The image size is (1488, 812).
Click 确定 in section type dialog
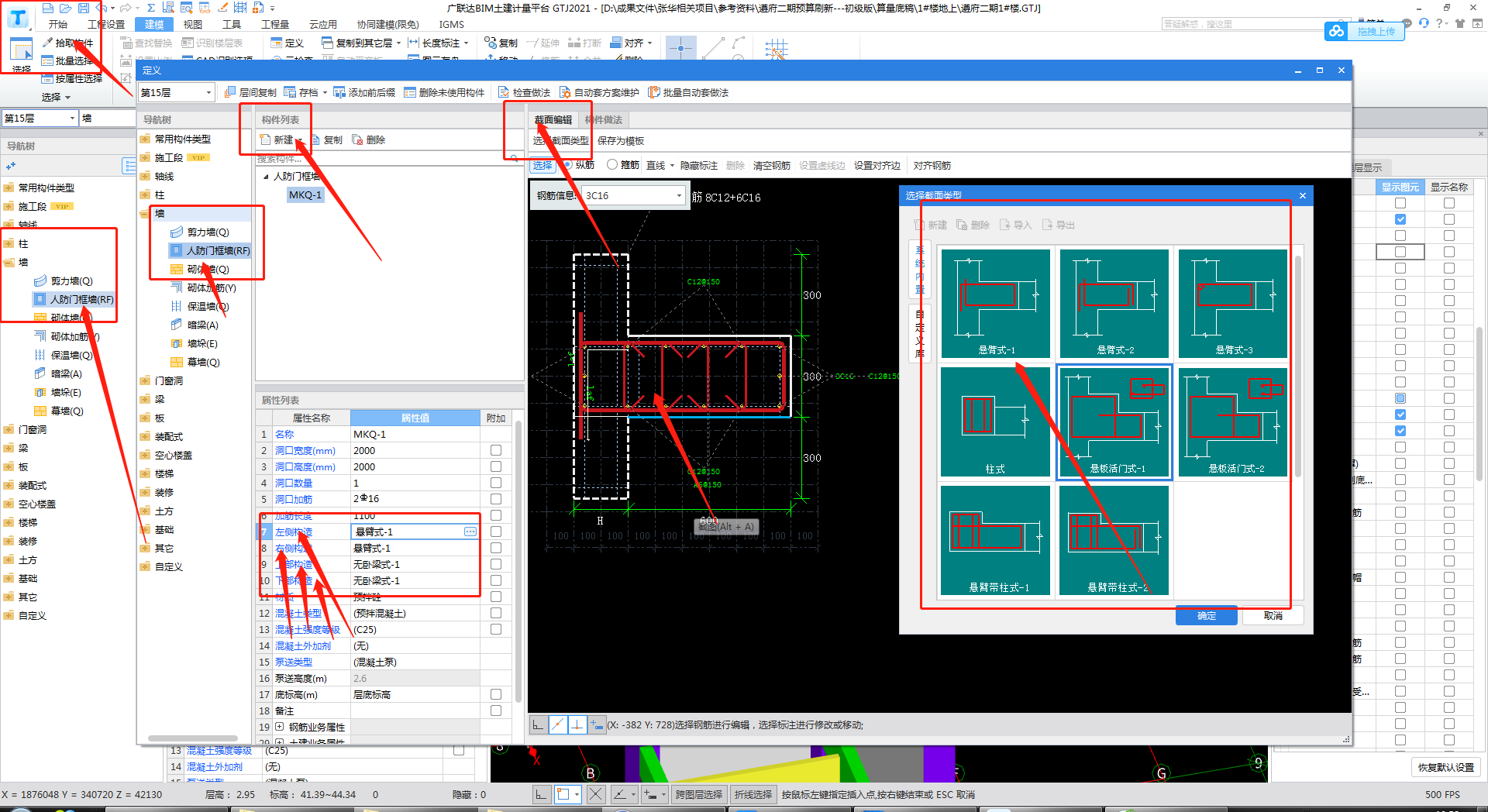tap(1207, 615)
